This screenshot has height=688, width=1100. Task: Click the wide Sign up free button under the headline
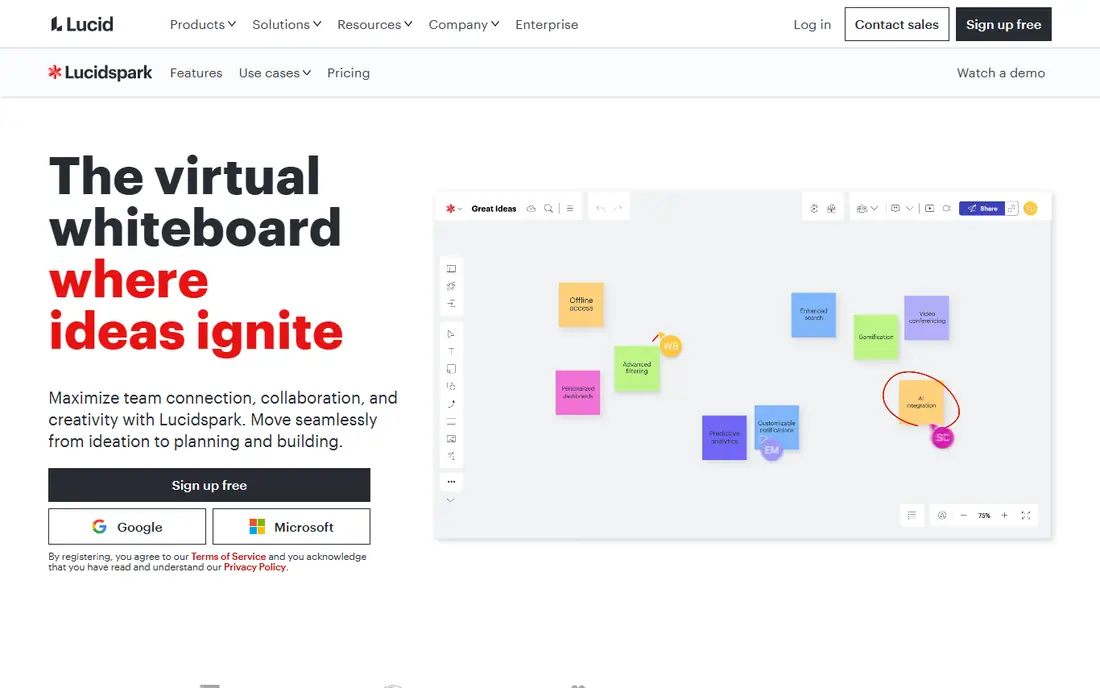[x=209, y=485]
